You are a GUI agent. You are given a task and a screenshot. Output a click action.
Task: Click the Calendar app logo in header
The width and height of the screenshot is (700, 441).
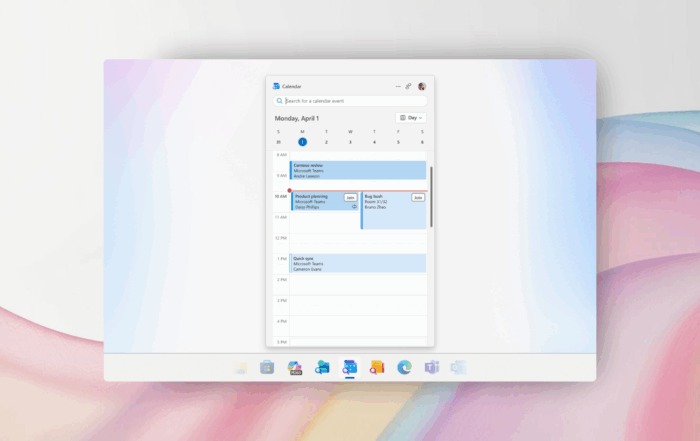coord(276,86)
